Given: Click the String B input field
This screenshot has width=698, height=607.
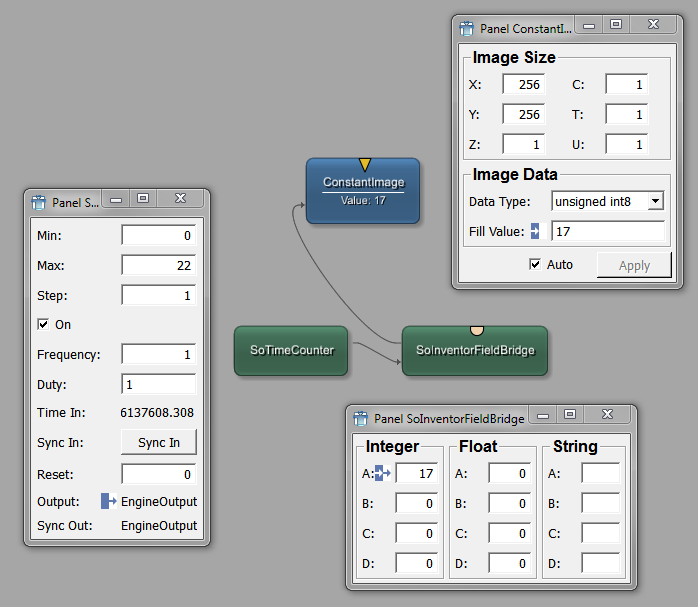Looking at the screenshot, I should click(x=600, y=504).
